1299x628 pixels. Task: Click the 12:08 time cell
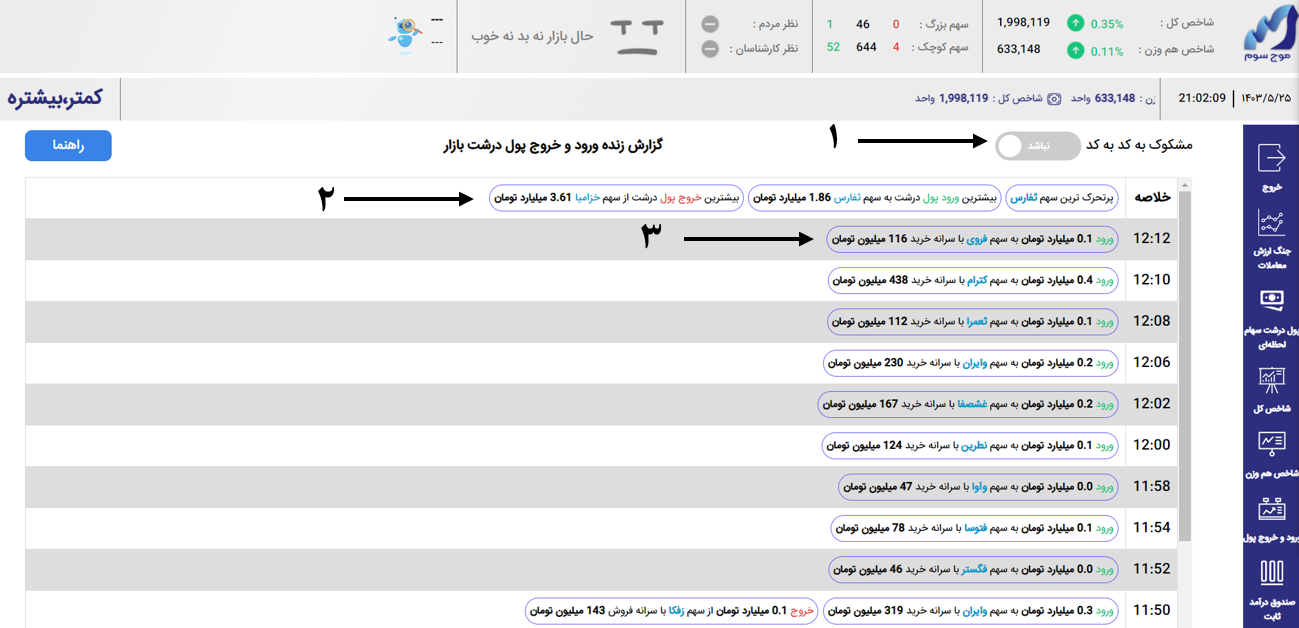click(x=1150, y=321)
